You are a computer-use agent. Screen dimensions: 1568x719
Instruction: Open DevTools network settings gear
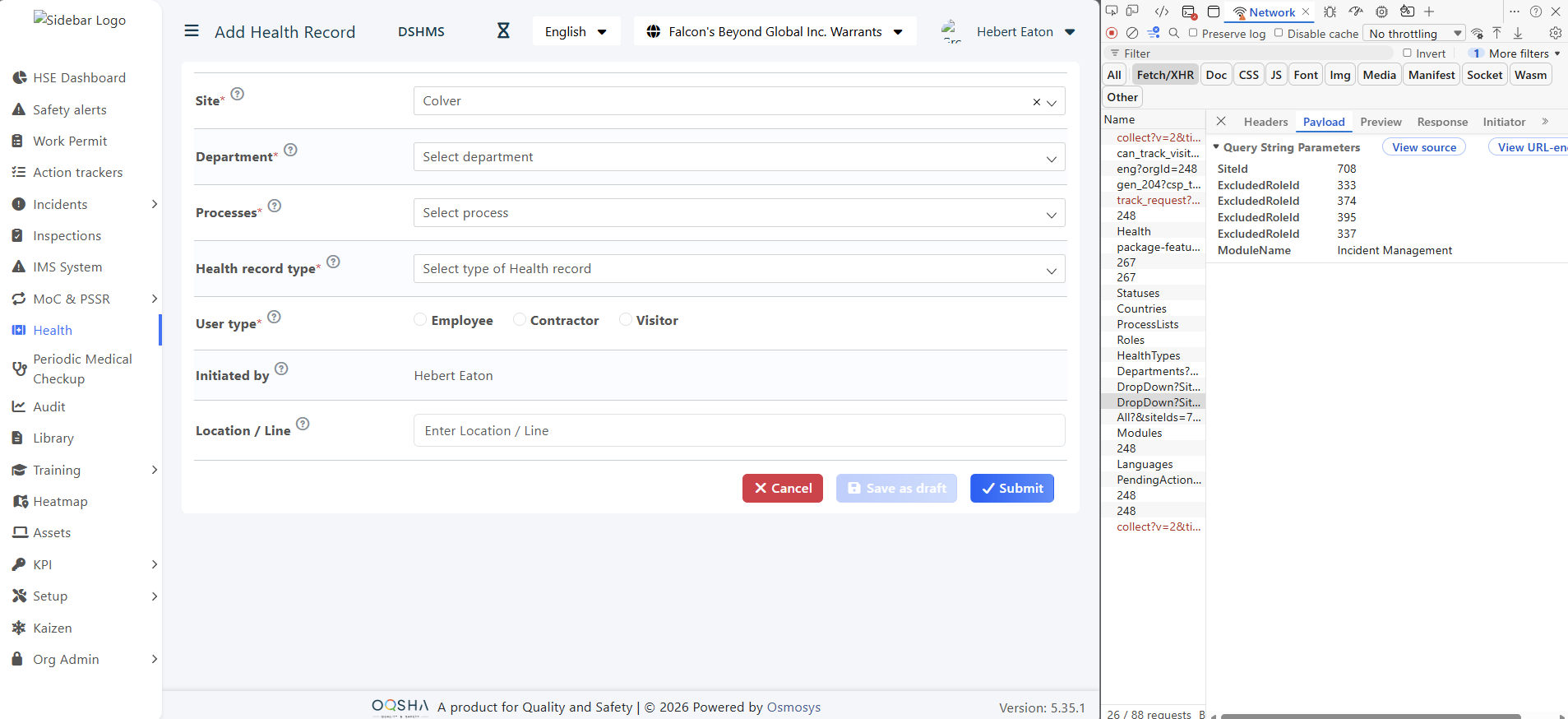[1555, 34]
